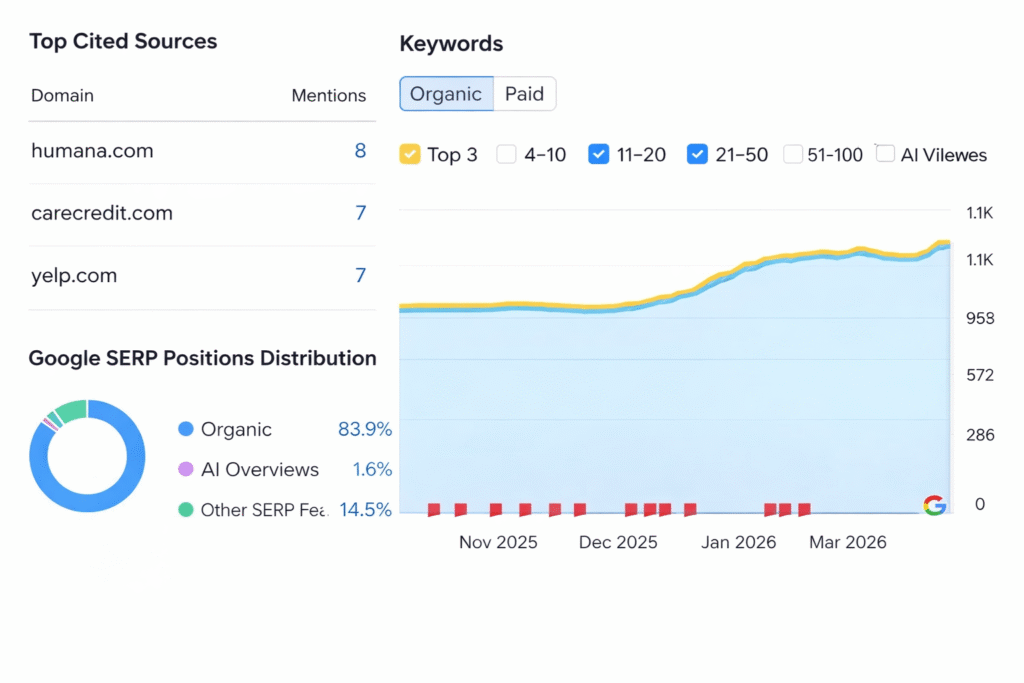The width and height of the screenshot is (1024, 683).
Task: Select the Organic keywords tab
Action: coord(446,94)
